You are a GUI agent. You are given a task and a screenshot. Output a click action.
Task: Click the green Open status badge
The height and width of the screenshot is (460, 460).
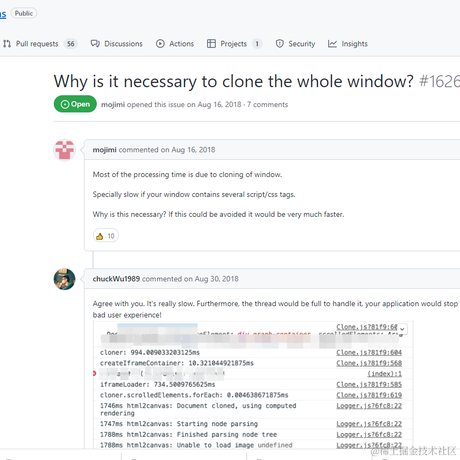[75, 104]
